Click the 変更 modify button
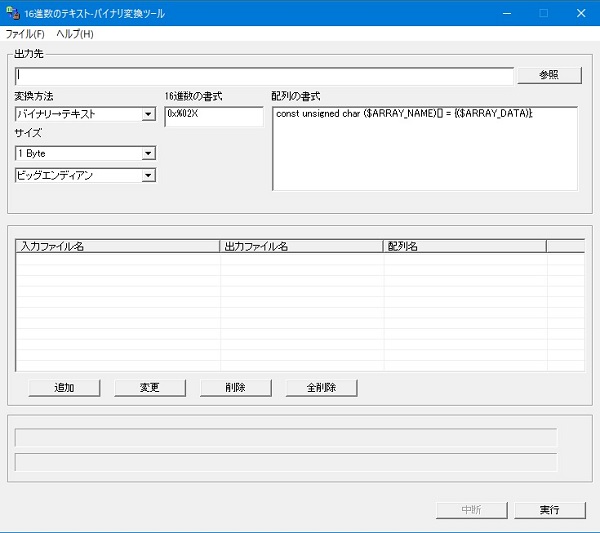600x533 pixels. (x=150, y=388)
